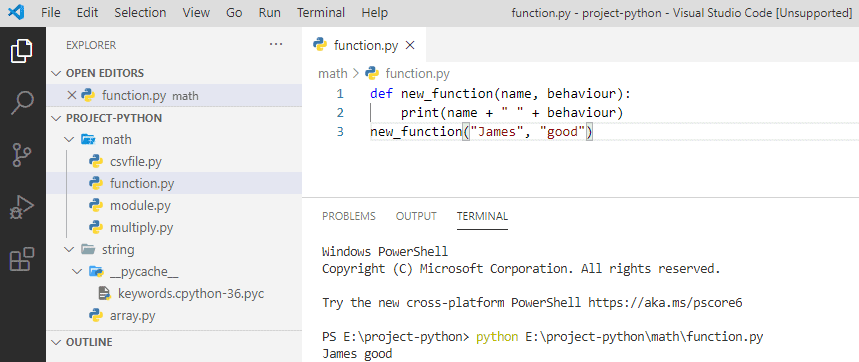Open the Extensions view
This screenshot has width=859, height=362.
point(22,258)
